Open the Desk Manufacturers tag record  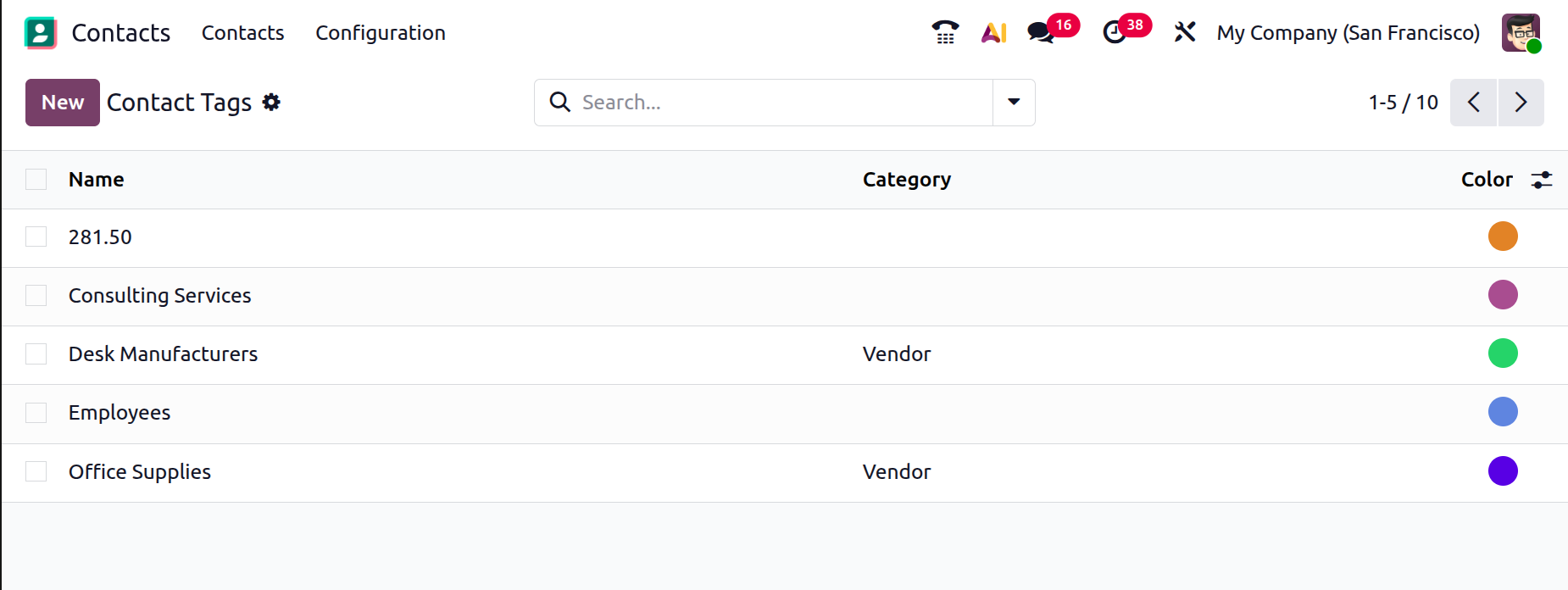click(x=163, y=354)
